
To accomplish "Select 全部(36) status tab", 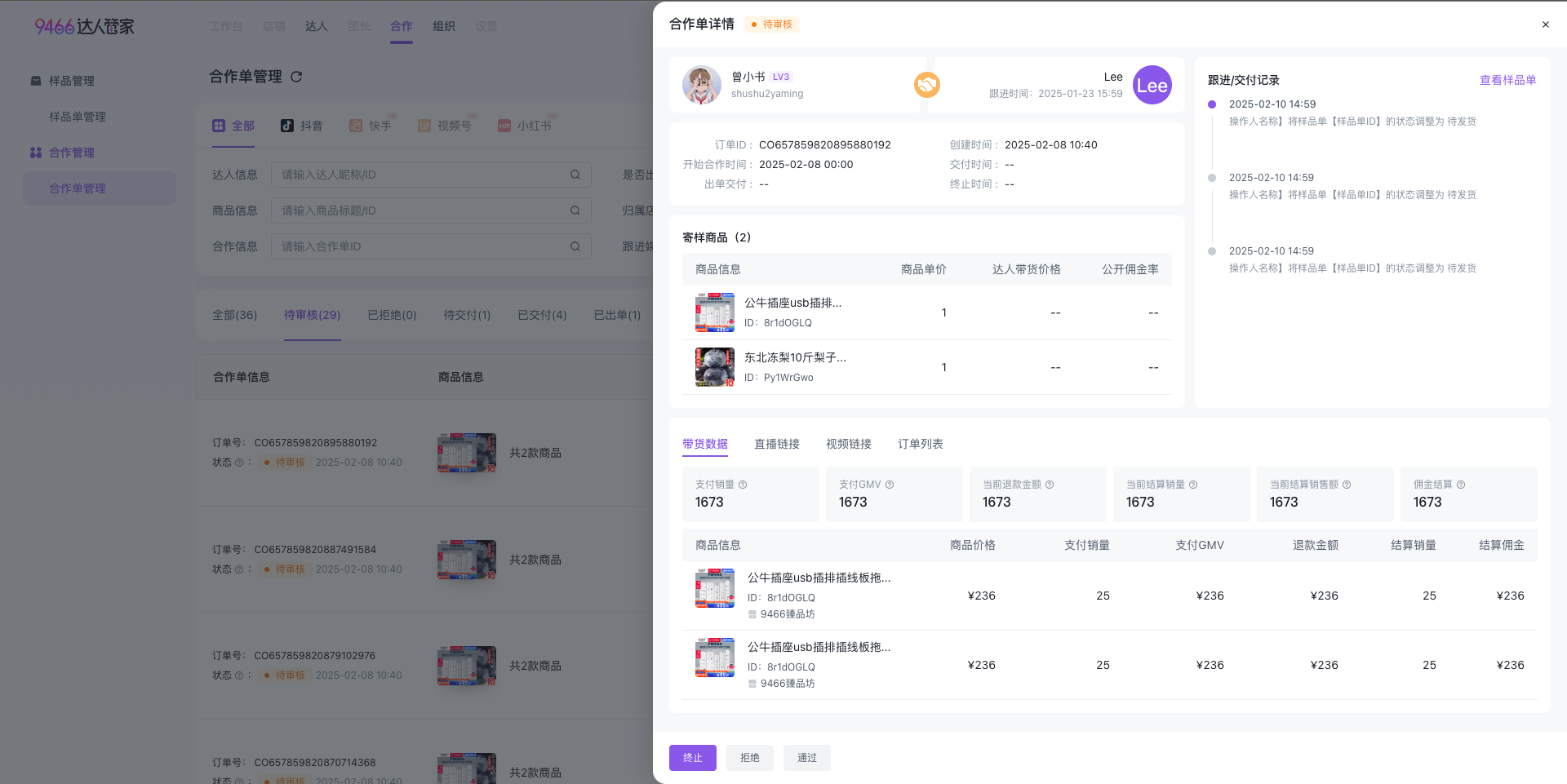I will (x=235, y=315).
